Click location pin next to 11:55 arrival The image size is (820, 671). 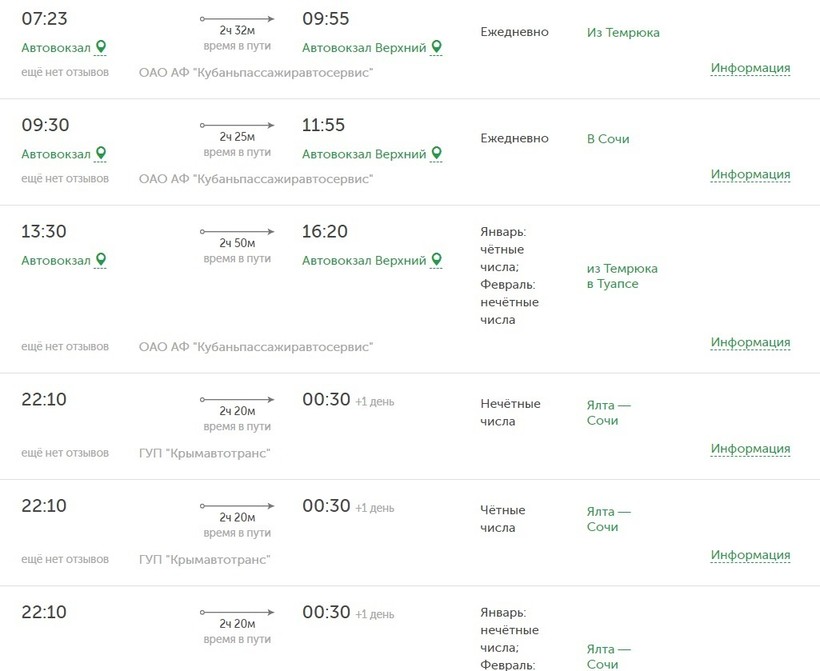(437, 154)
